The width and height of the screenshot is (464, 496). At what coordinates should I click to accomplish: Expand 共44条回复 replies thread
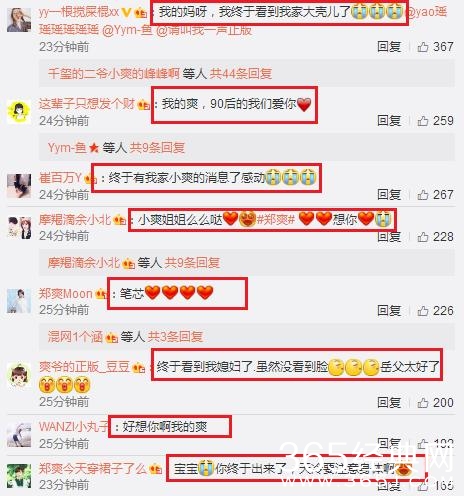[x=241, y=73]
